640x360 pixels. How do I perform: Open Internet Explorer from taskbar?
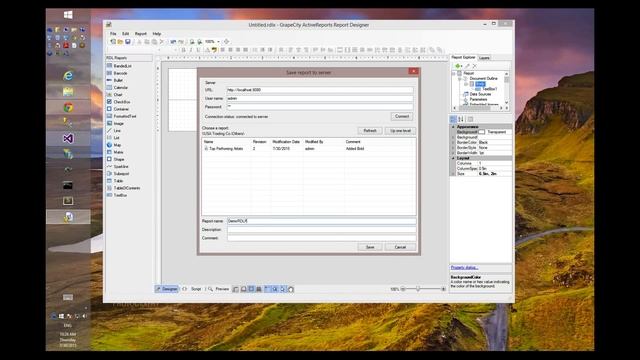68,76
